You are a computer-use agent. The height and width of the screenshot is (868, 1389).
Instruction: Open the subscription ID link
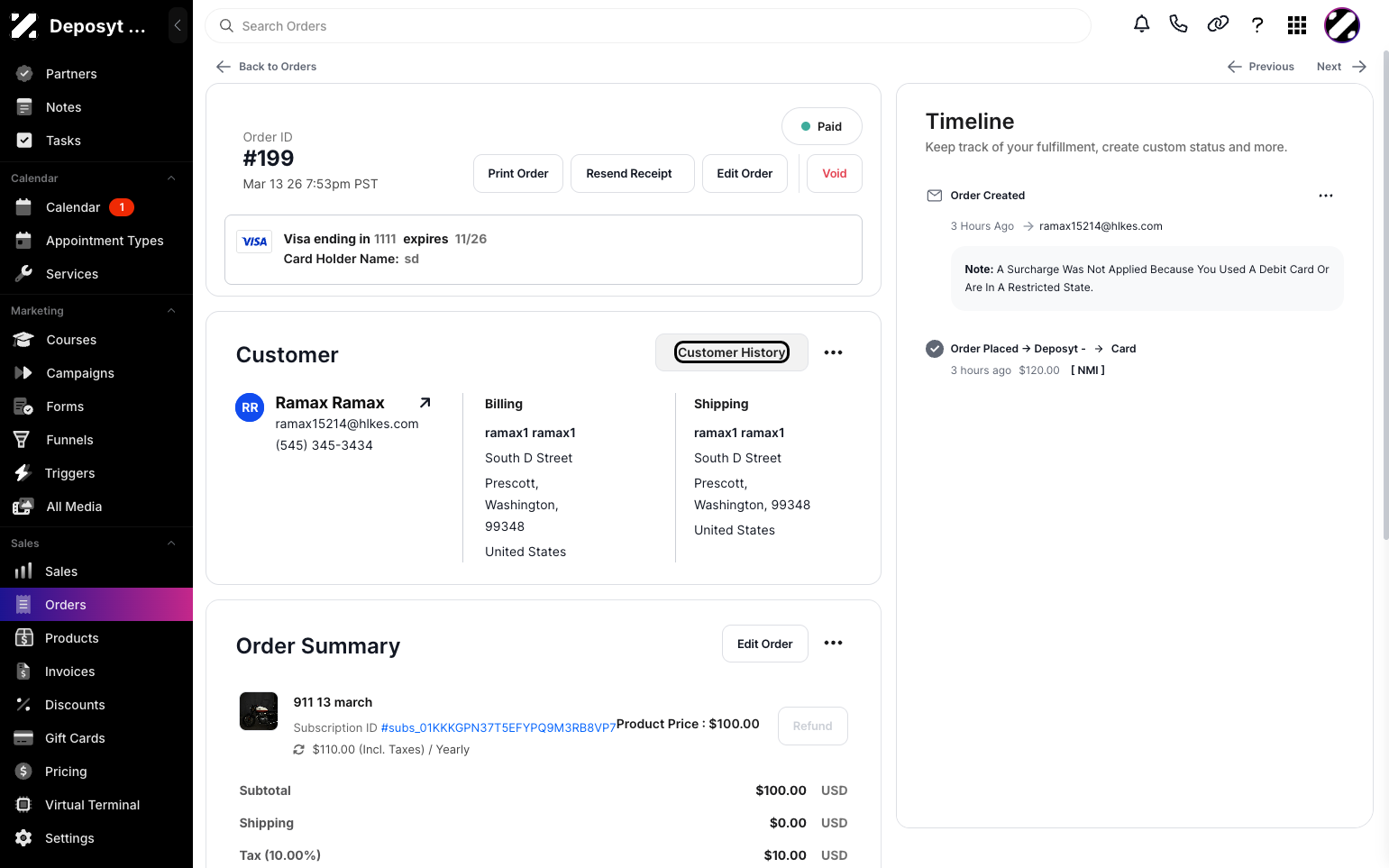tap(498, 727)
